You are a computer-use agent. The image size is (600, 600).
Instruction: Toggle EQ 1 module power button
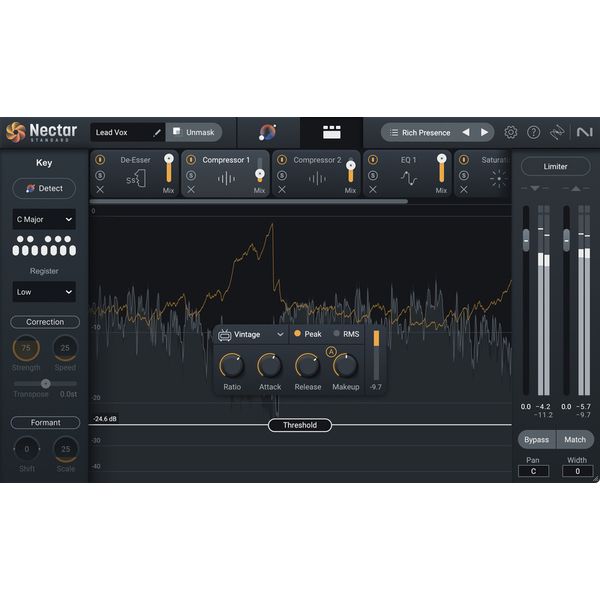(373, 160)
